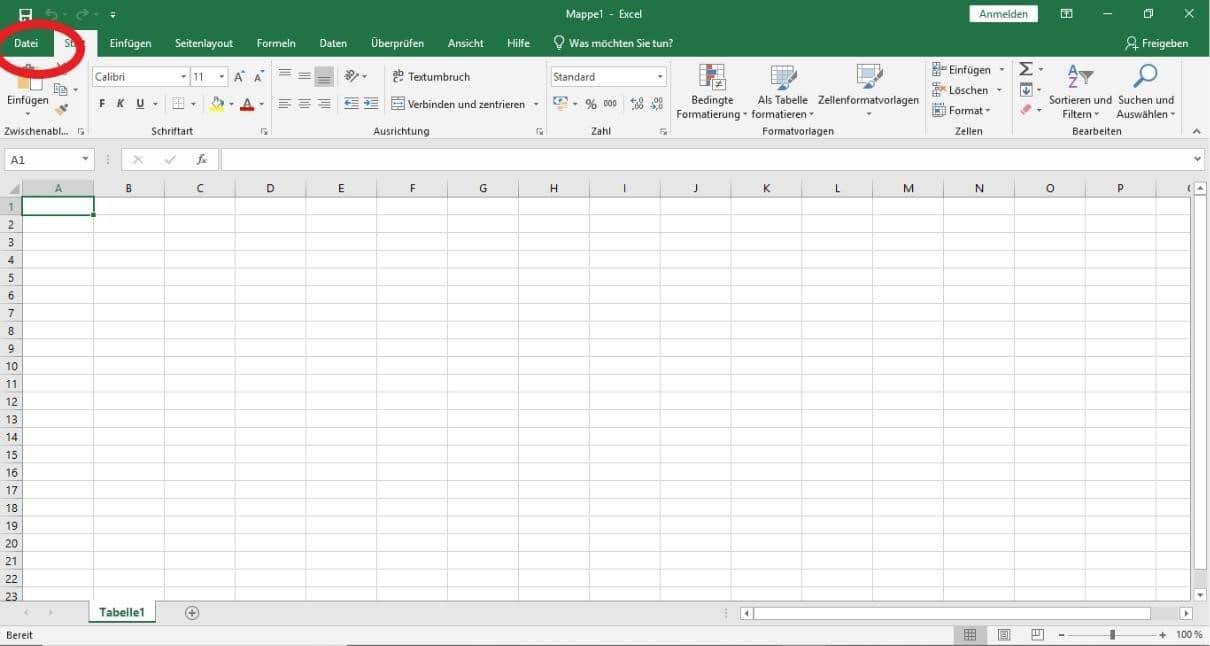Toggle bold formatting (F)
Viewport: 1210px width, 646px height.
[102, 104]
